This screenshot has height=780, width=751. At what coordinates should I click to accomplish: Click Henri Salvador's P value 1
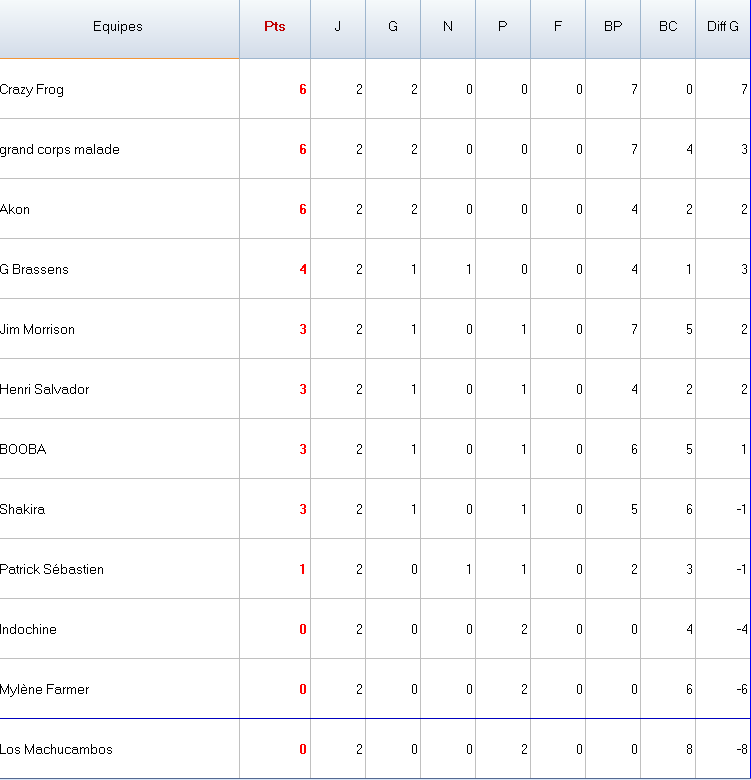[x=524, y=390]
